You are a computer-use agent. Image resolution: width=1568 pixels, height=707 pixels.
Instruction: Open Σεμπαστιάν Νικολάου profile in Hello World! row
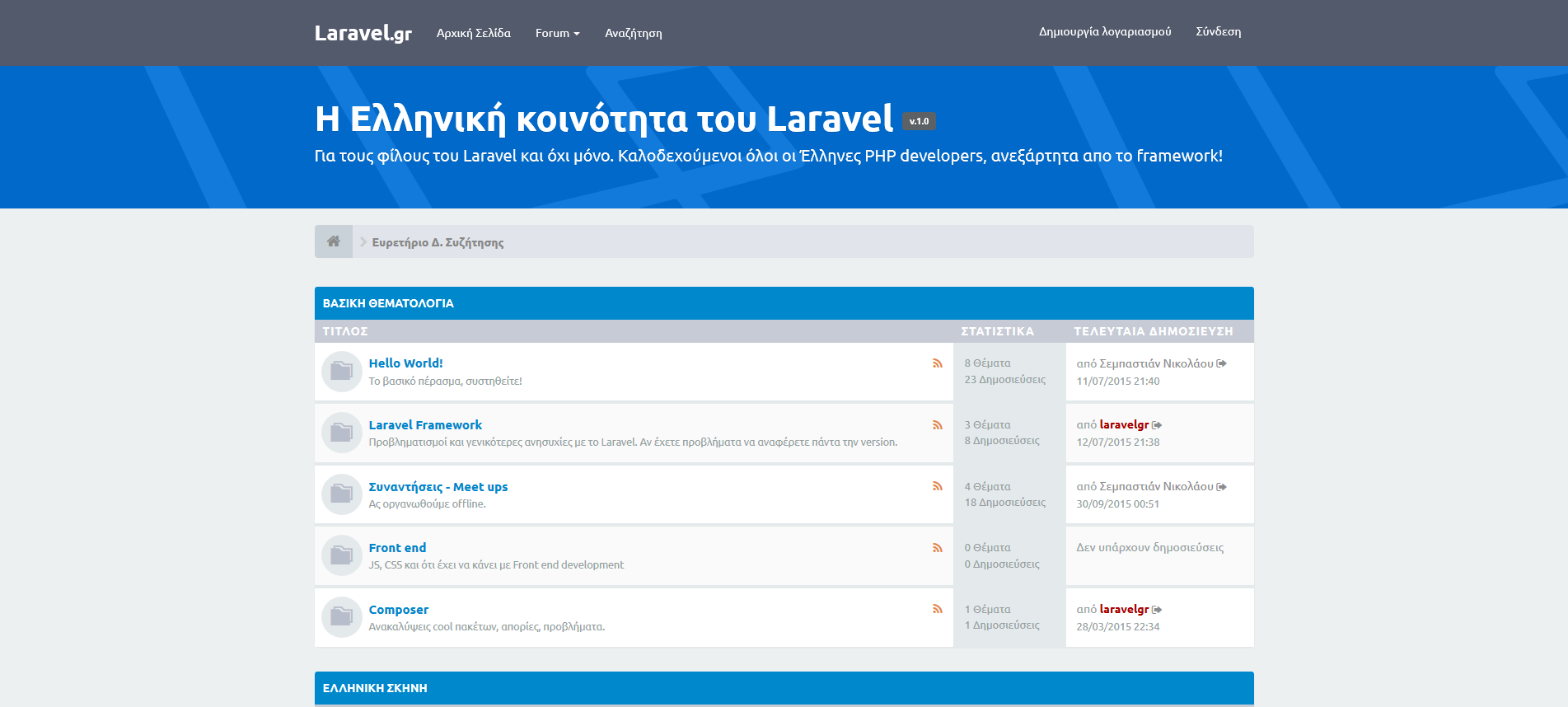[x=1156, y=363]
